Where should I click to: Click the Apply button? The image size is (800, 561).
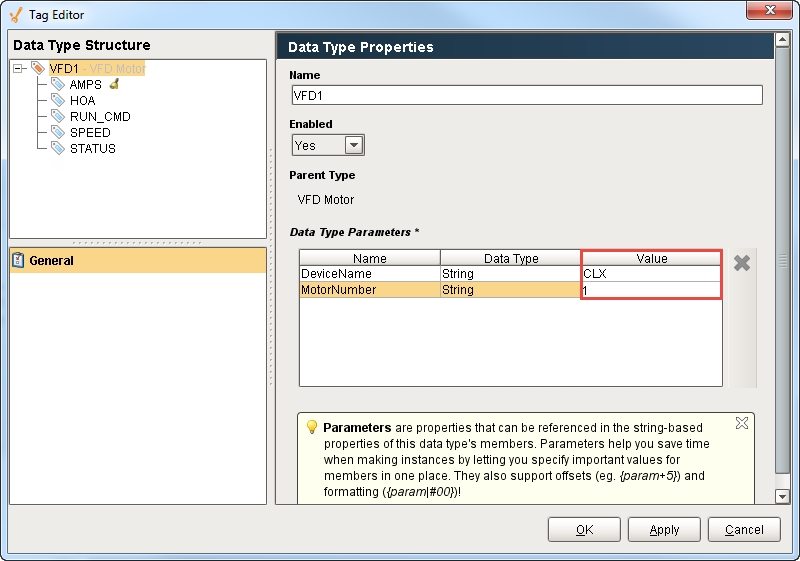click(664, 530)
